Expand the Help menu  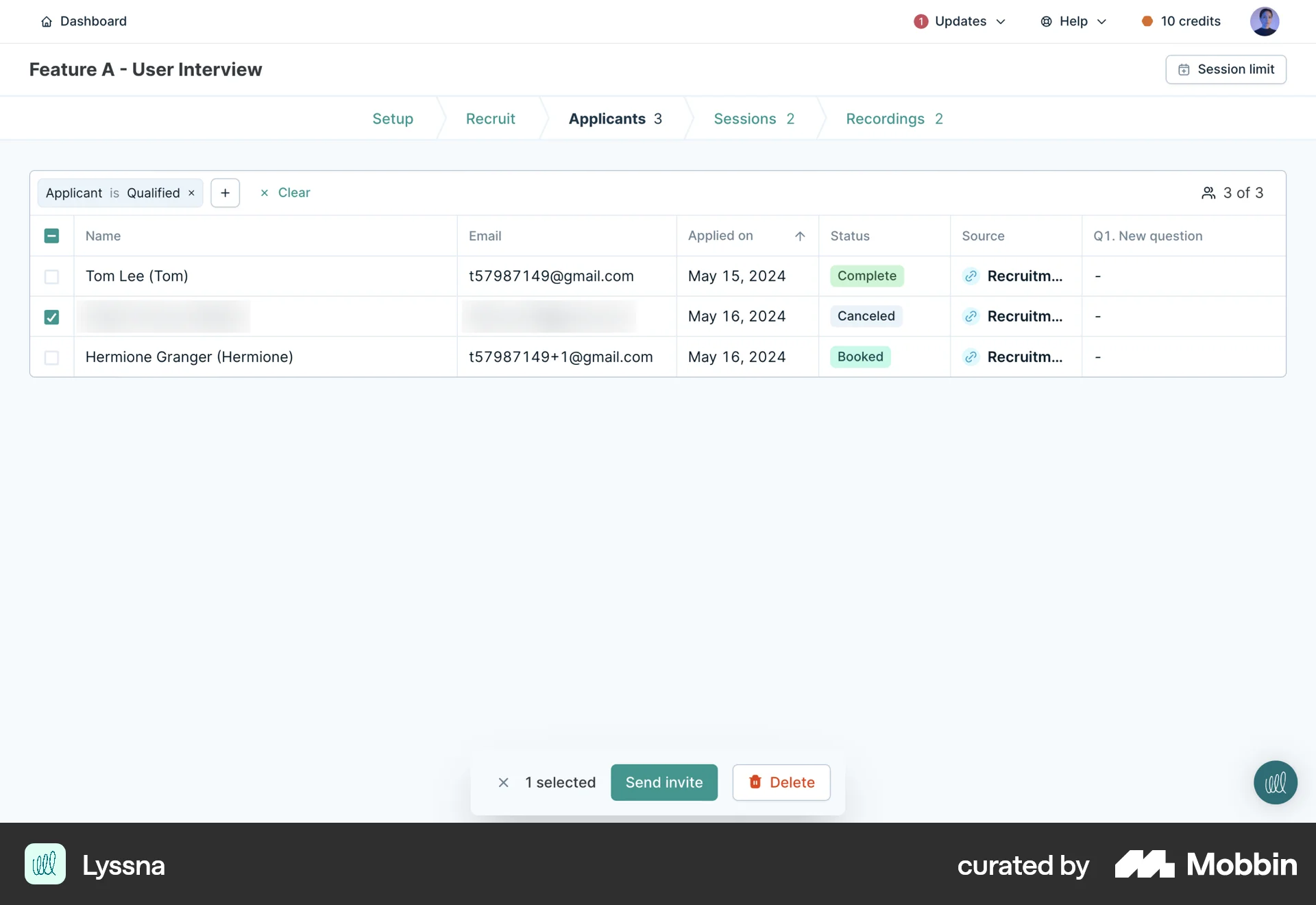click(x=1073, y=21)
